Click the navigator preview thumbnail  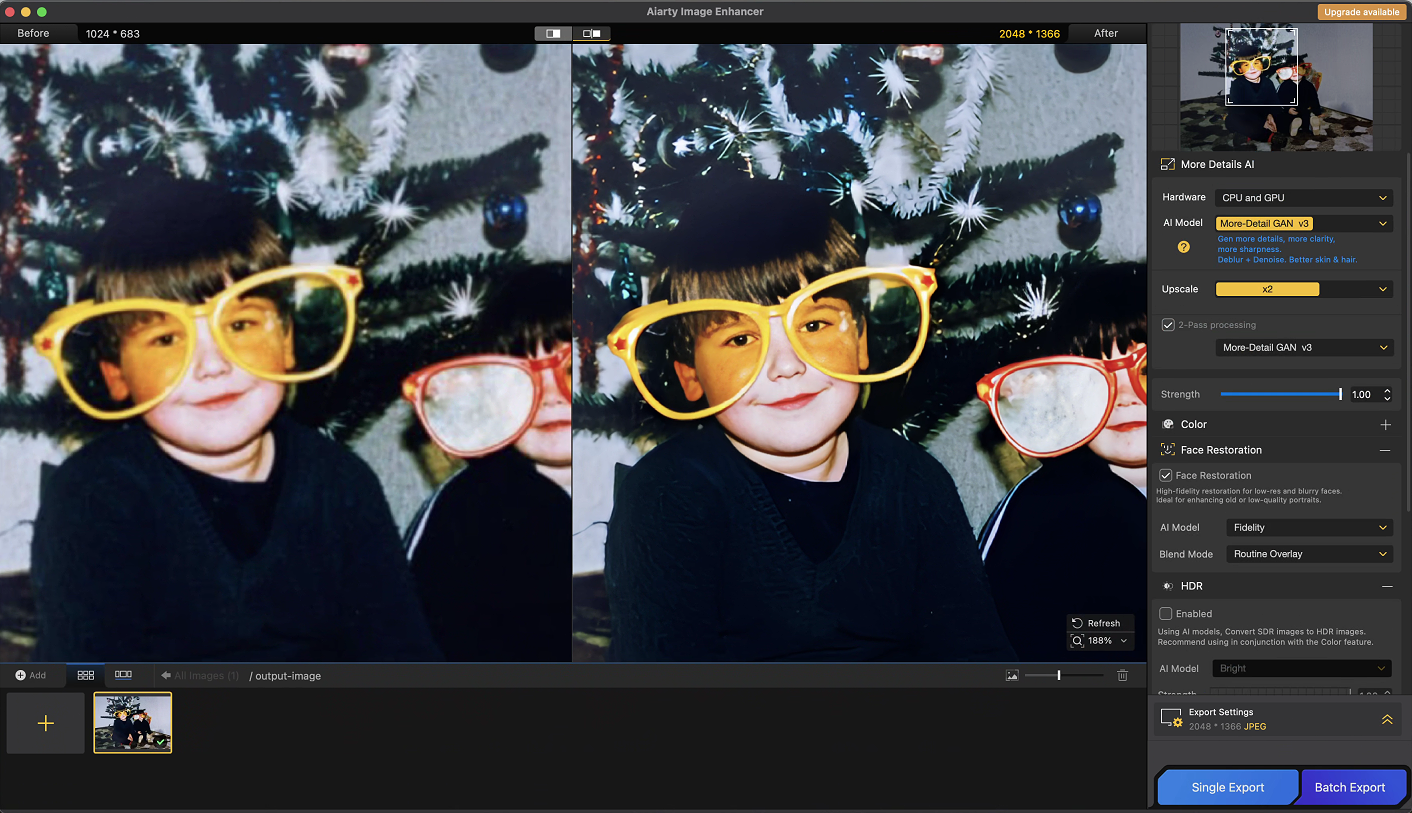pos(1276,87)
